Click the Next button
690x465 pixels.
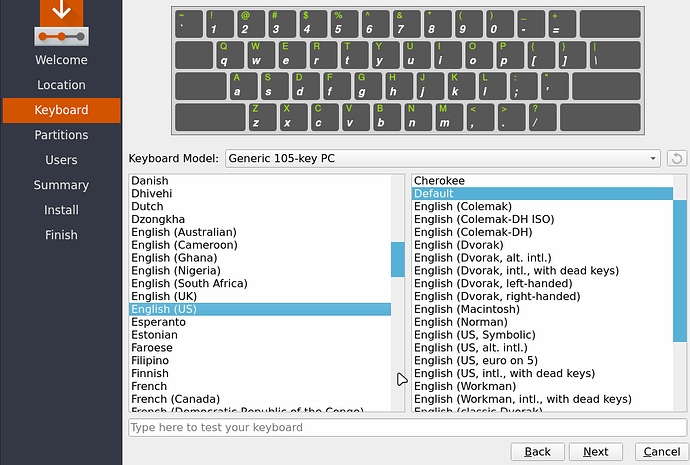596,452
